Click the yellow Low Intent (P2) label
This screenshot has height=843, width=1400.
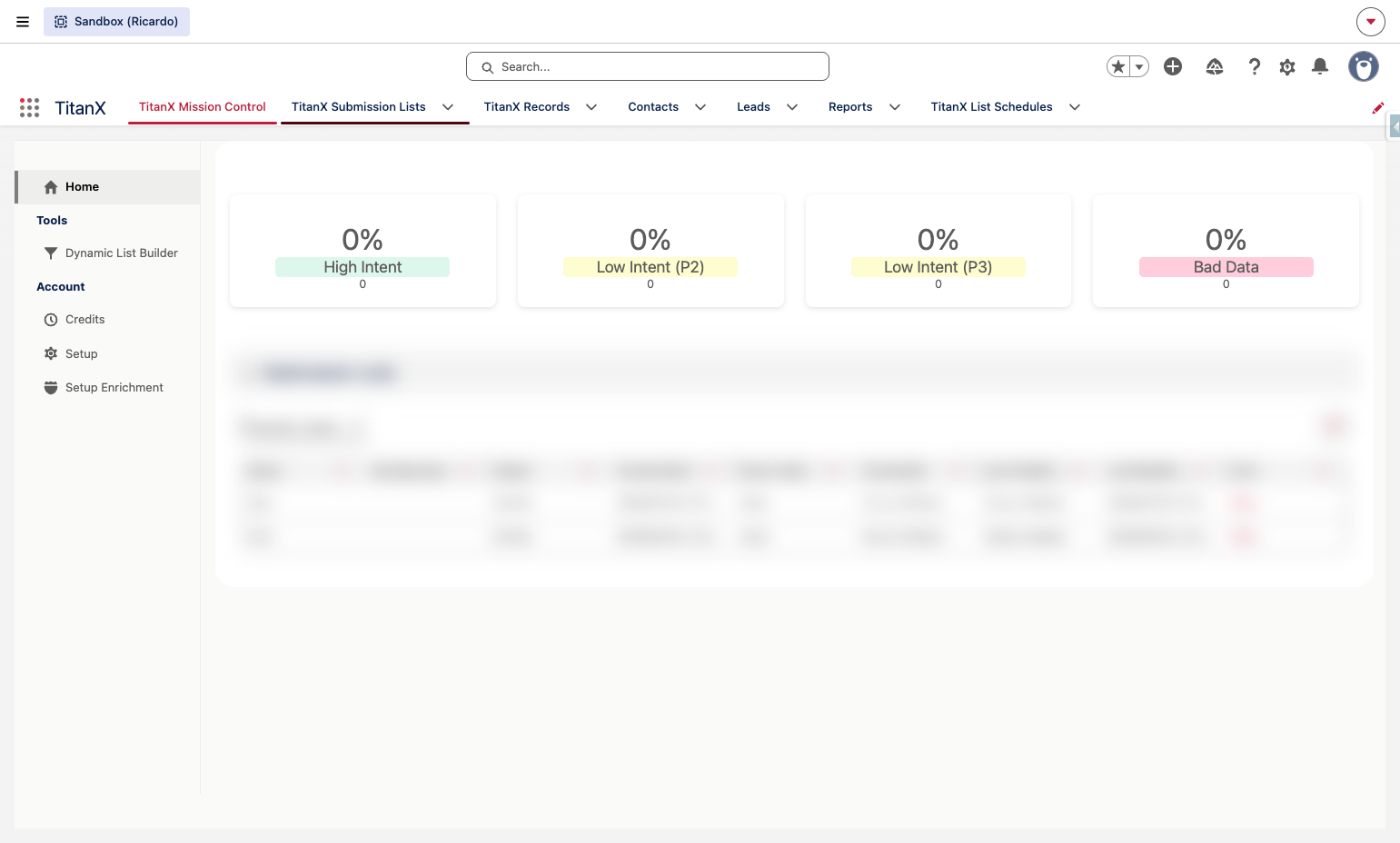(x=650, y=267)
